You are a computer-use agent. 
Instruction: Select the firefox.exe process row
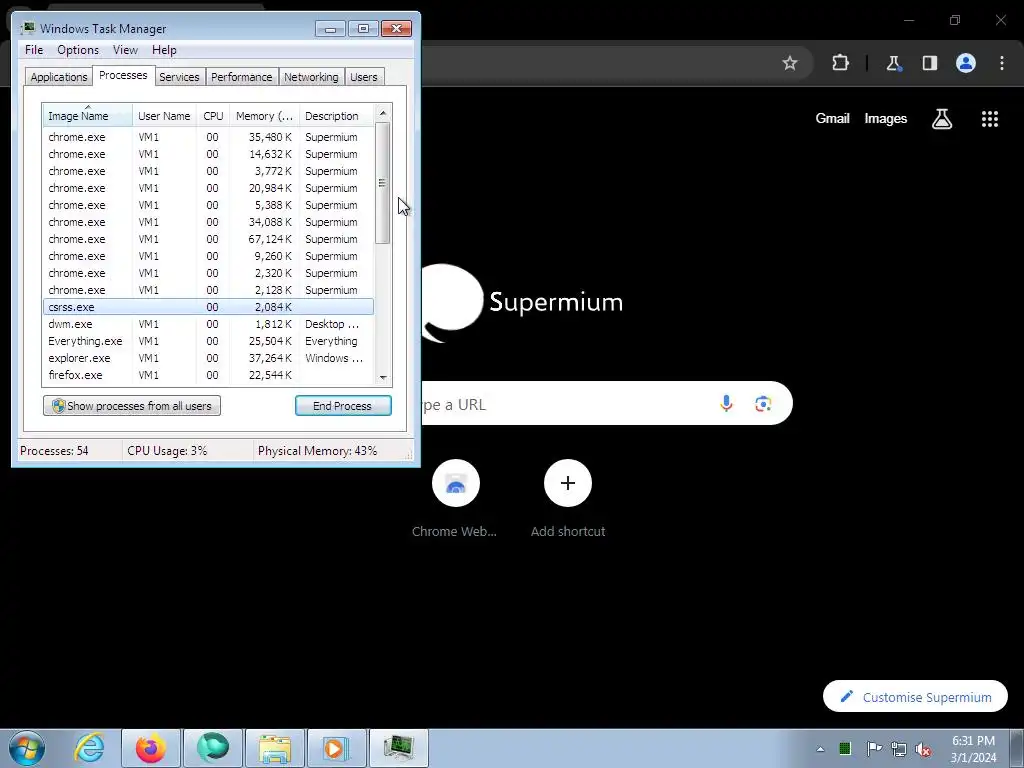(208, 375)
